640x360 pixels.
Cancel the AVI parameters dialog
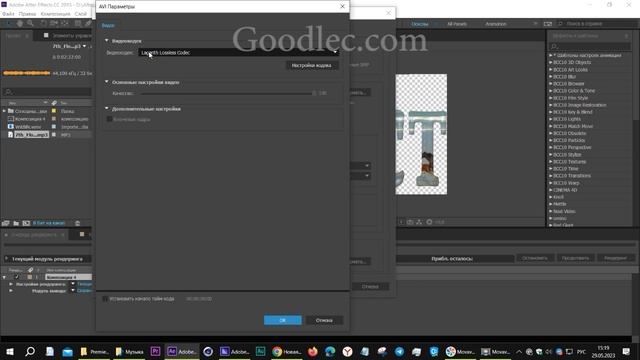pos(324,320)
